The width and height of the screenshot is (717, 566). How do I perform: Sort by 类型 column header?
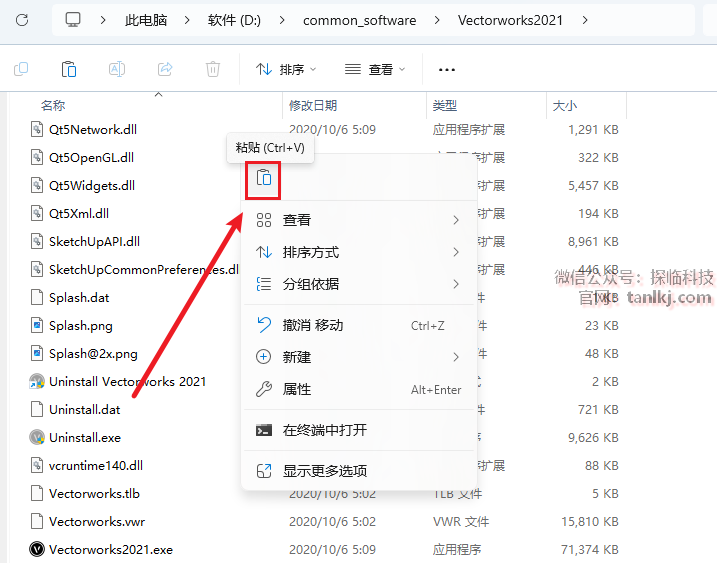point(444,106)
